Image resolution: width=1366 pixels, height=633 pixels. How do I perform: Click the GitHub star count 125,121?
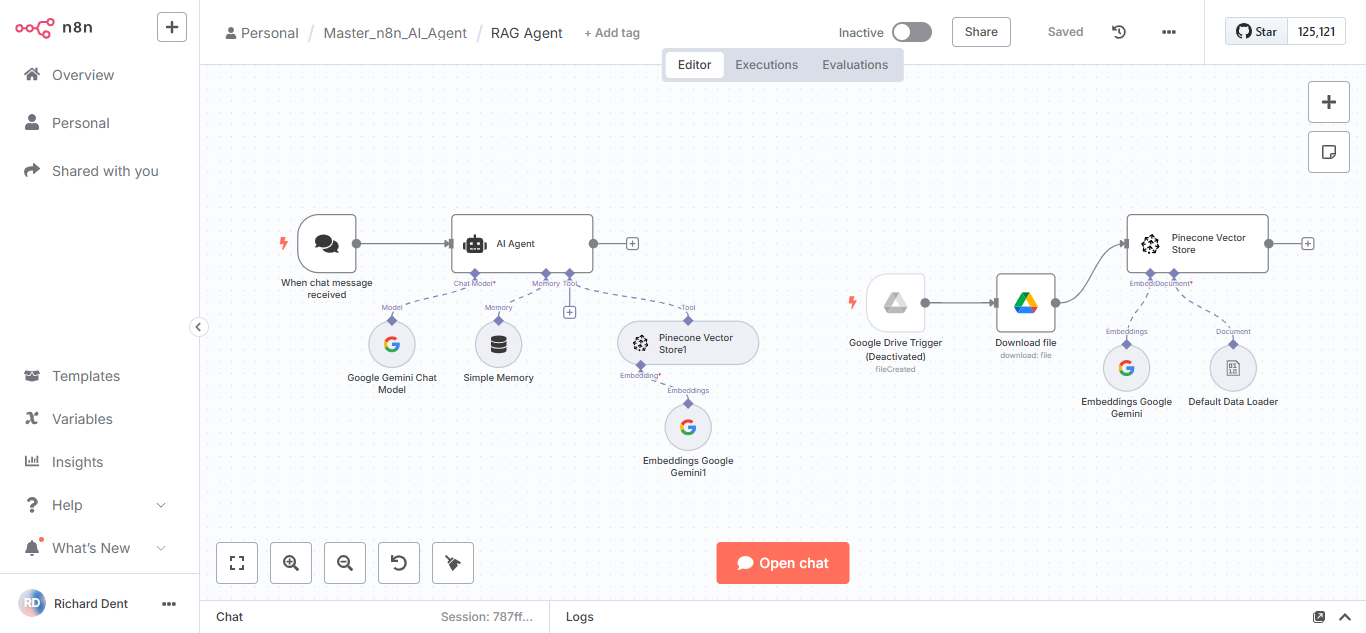coord(1316,32)
